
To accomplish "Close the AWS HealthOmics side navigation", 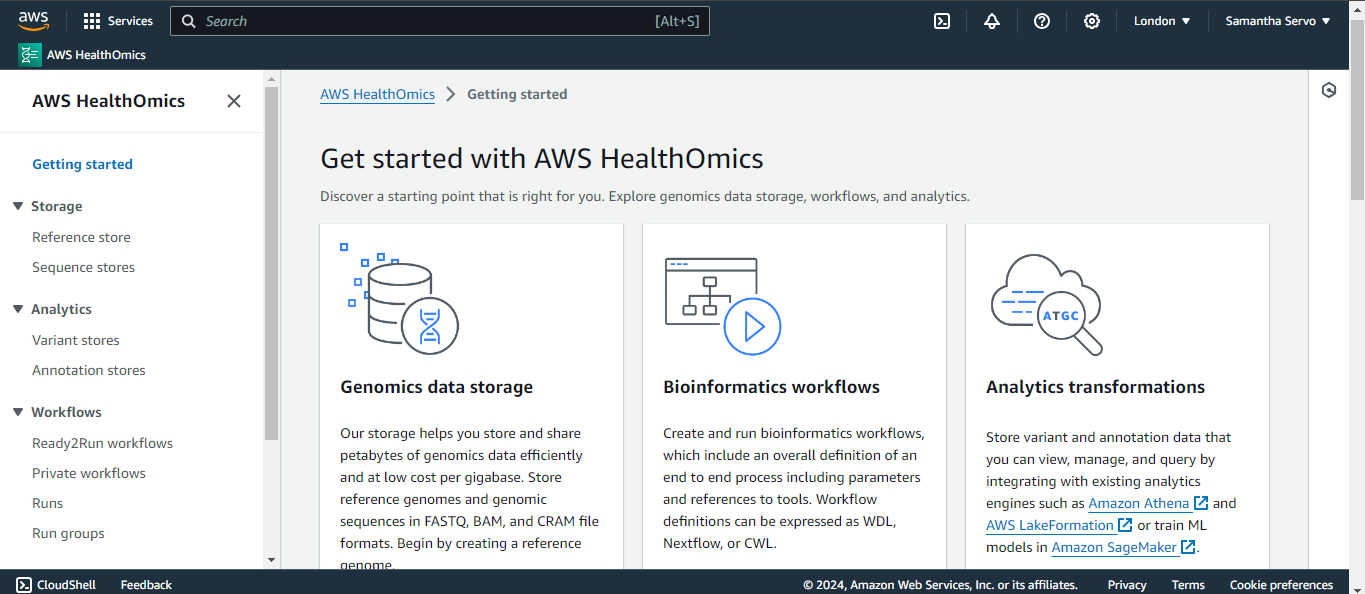I will point(234,101).
